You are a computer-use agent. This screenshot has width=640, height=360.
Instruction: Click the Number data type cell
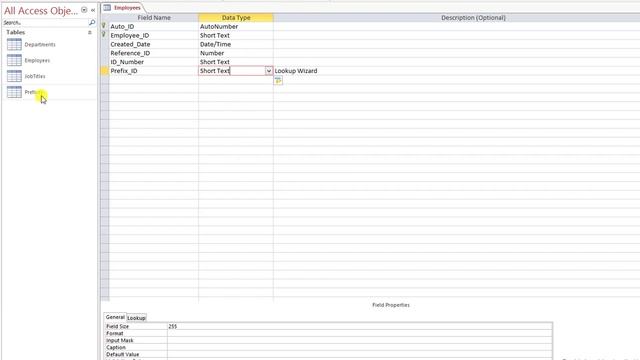tap(236, 53)
